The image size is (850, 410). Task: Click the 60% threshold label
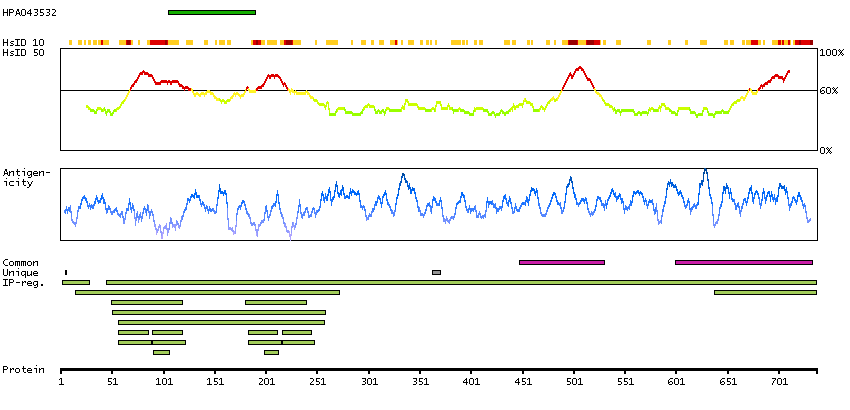[828, 91]
